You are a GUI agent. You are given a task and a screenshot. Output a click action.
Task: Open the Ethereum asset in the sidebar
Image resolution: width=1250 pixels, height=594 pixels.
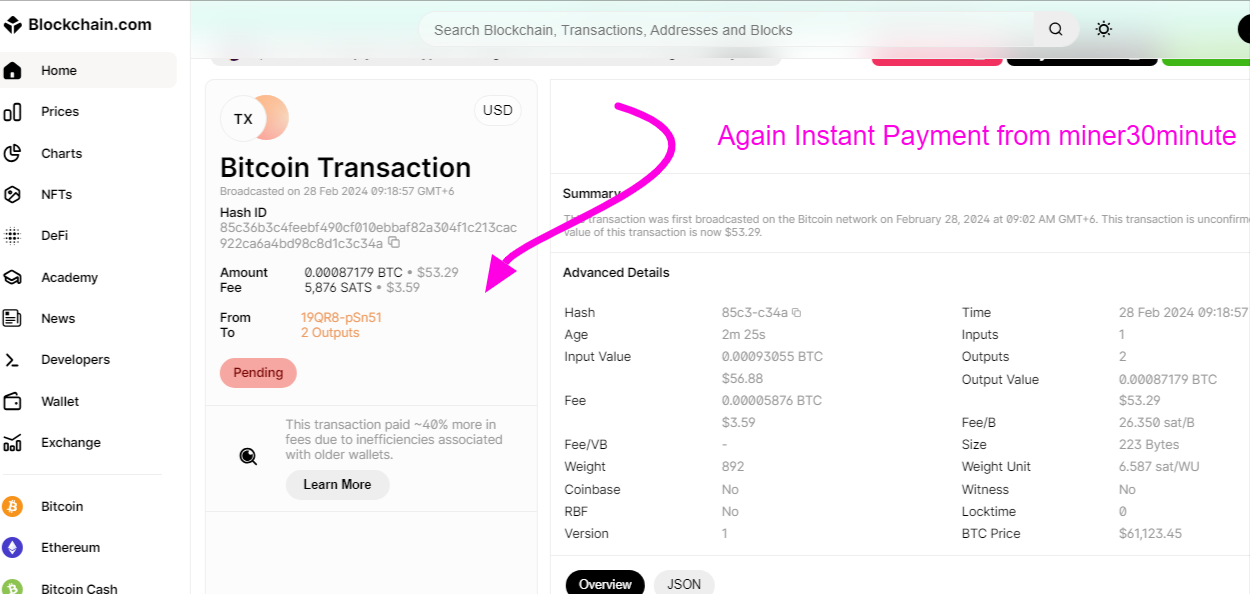pyautogui.click(x=70, y=548)
